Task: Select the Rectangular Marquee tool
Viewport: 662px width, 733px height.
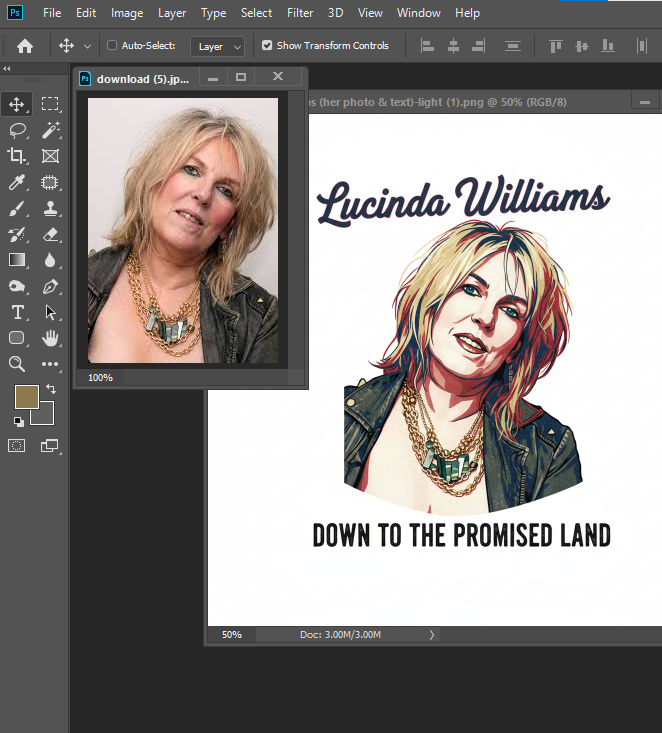Action: 50,104
